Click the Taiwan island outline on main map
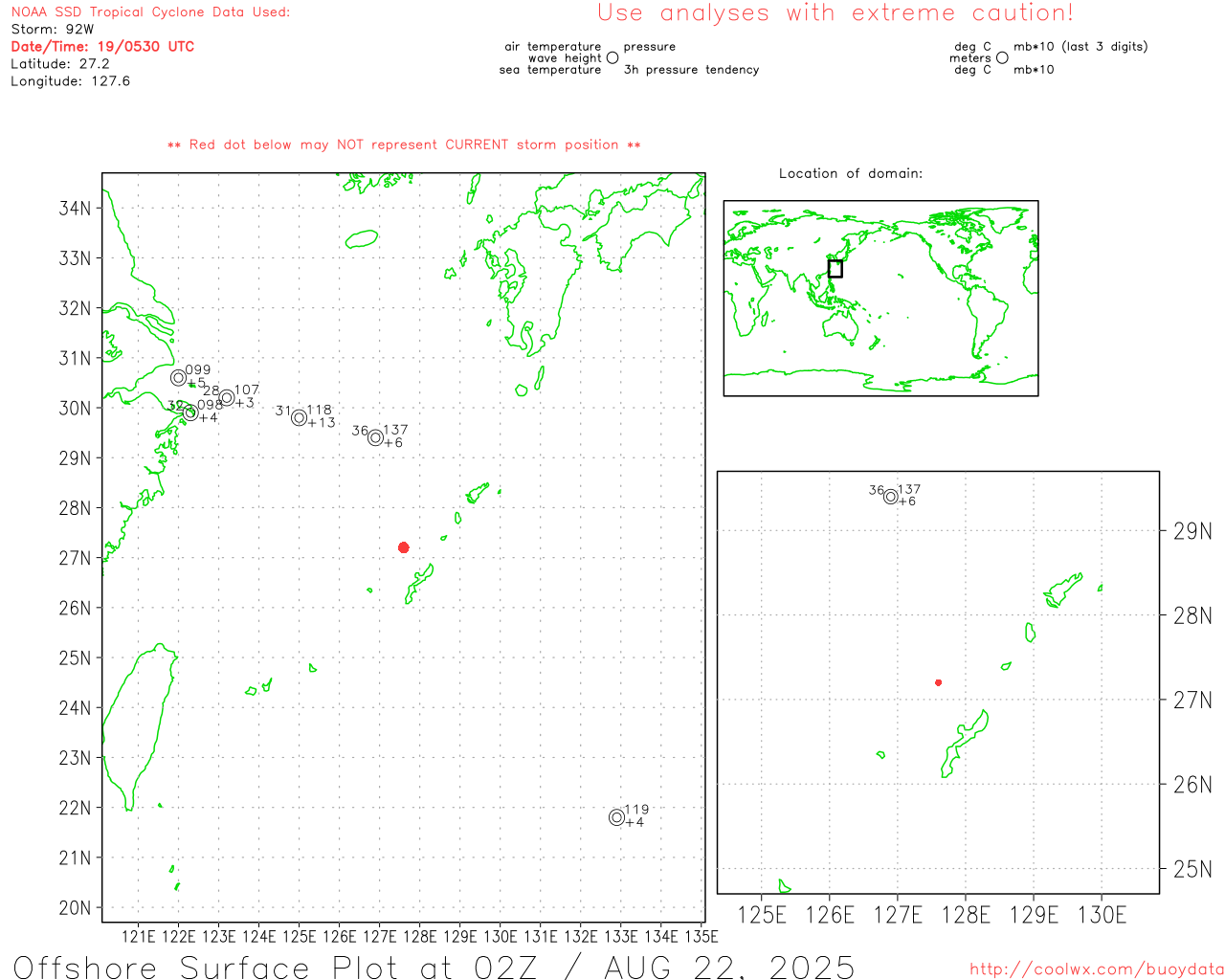1225x980 pixels. [139, 727]
